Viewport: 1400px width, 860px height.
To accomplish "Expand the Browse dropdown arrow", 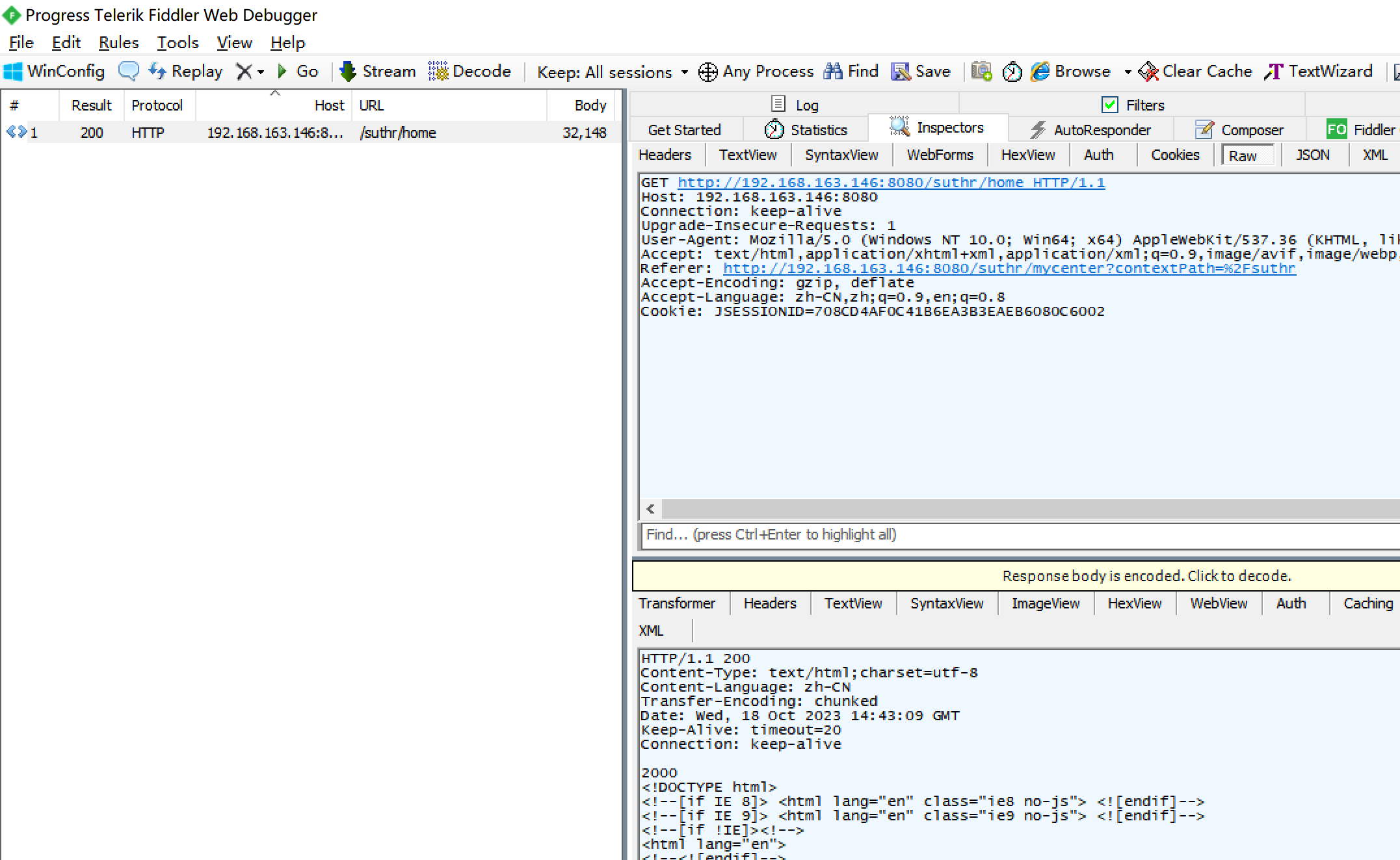I will coord(1128,72).
